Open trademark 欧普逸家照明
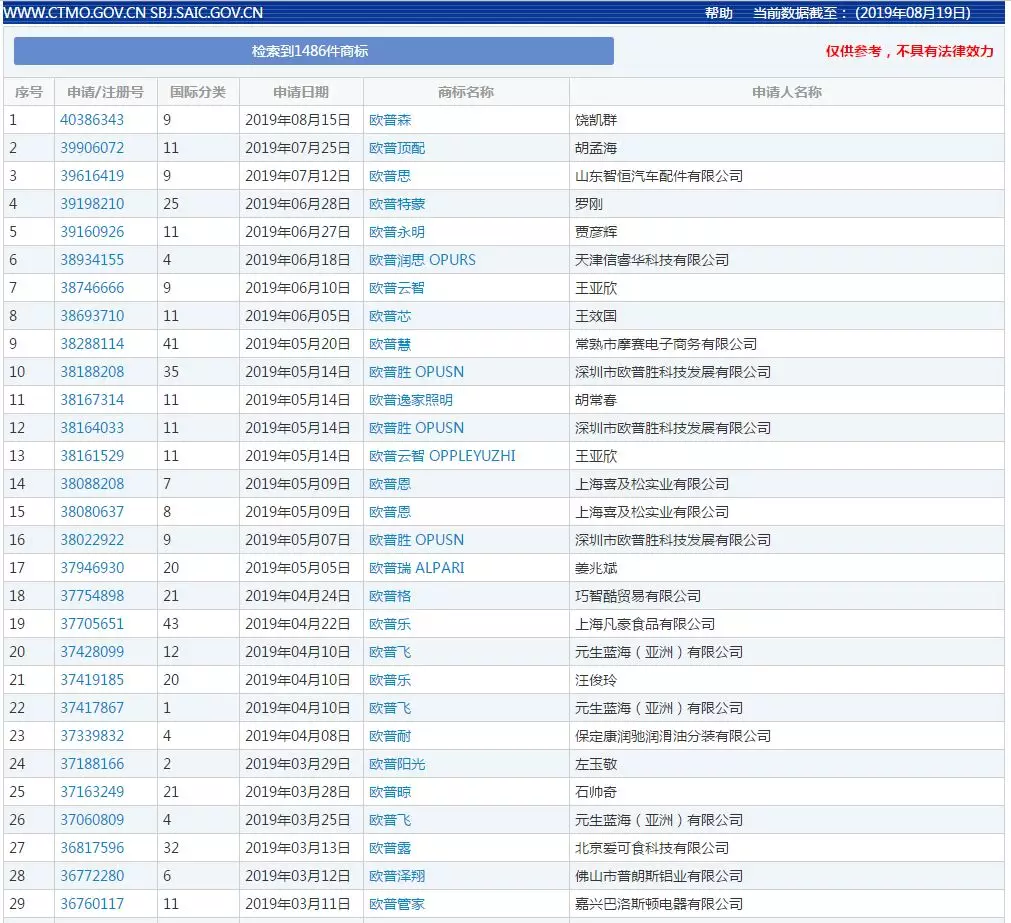This screenshot has width=1011, height=923. (x=410, y=400)
